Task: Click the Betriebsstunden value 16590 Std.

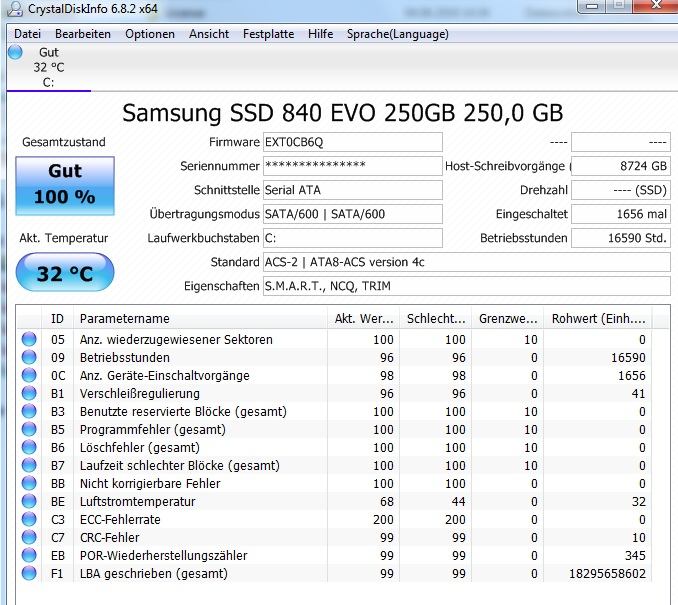Action: click(621, 238)
